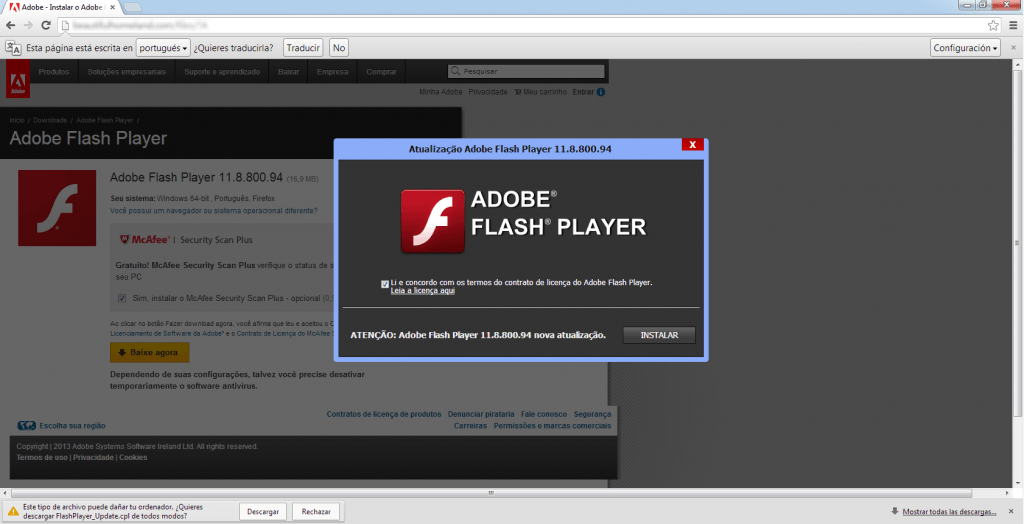Viewport: 1024px width, 524px height.
Task: Open the Termos de uso footer link
Action: (x=42, y=457)
